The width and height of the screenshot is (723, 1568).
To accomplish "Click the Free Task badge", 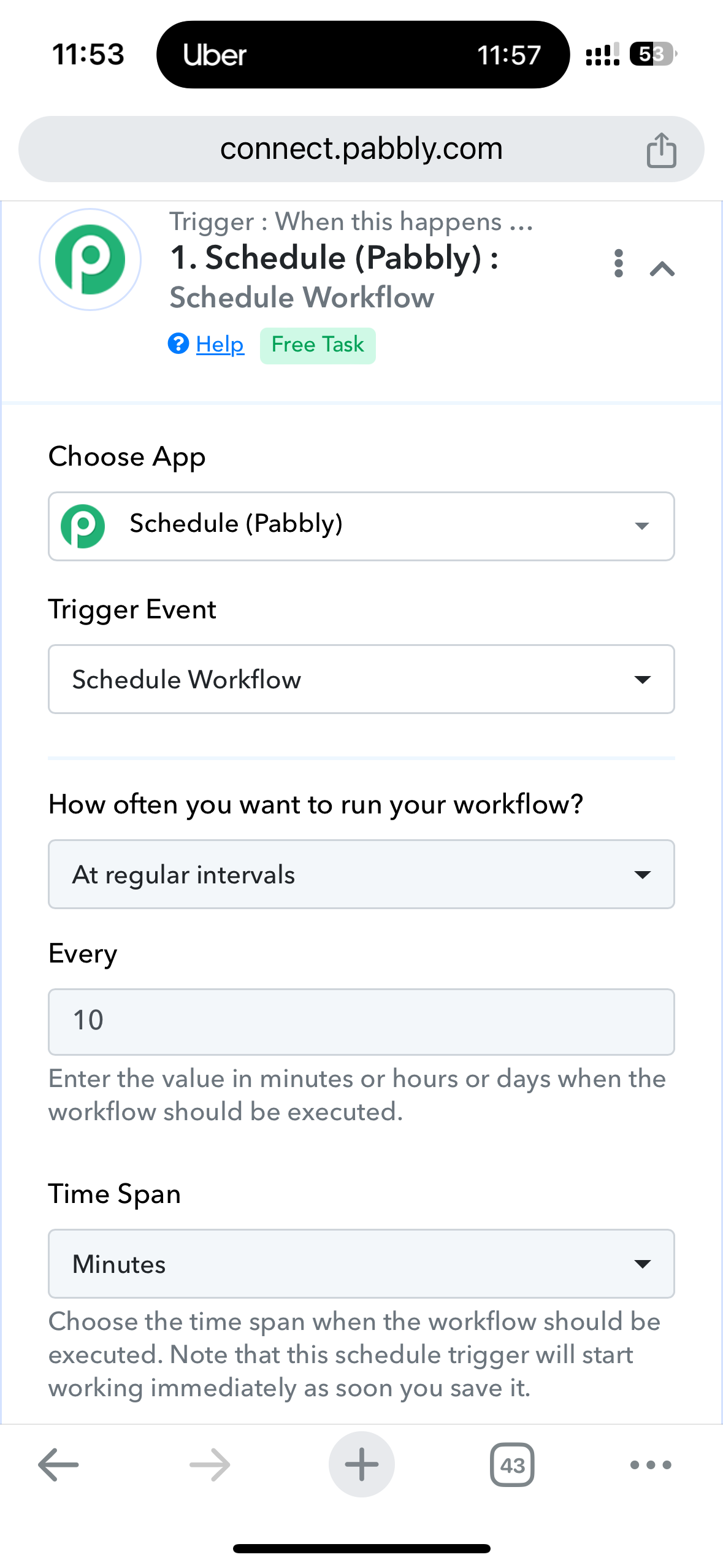I will pyautogui.click(x=318, y=345).
